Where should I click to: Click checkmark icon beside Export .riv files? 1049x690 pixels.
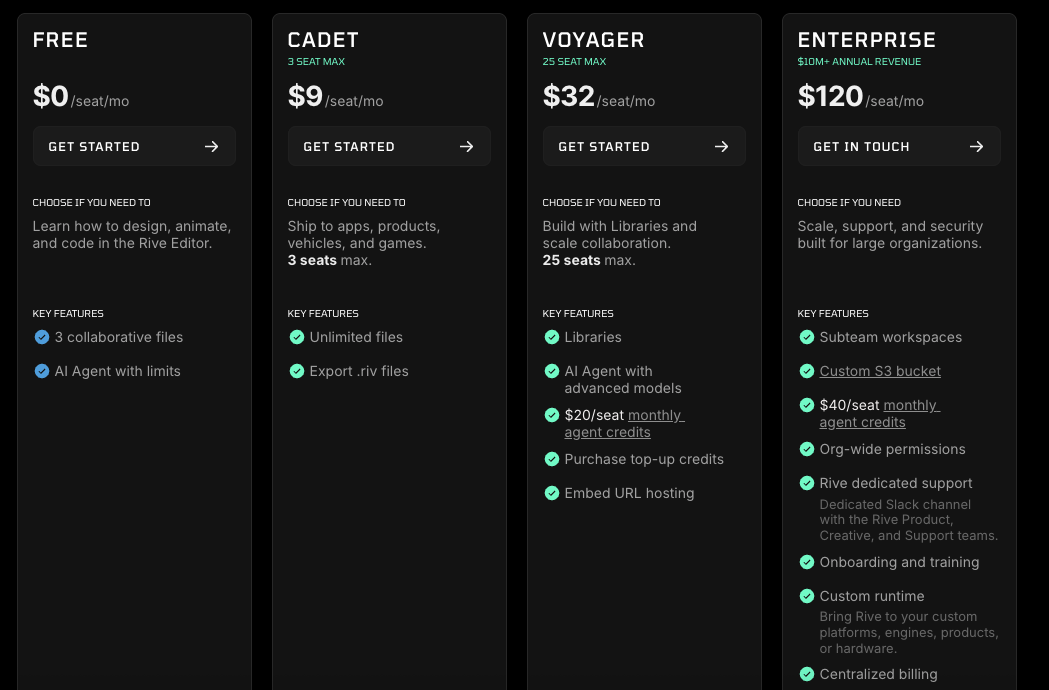coord(296,371)
